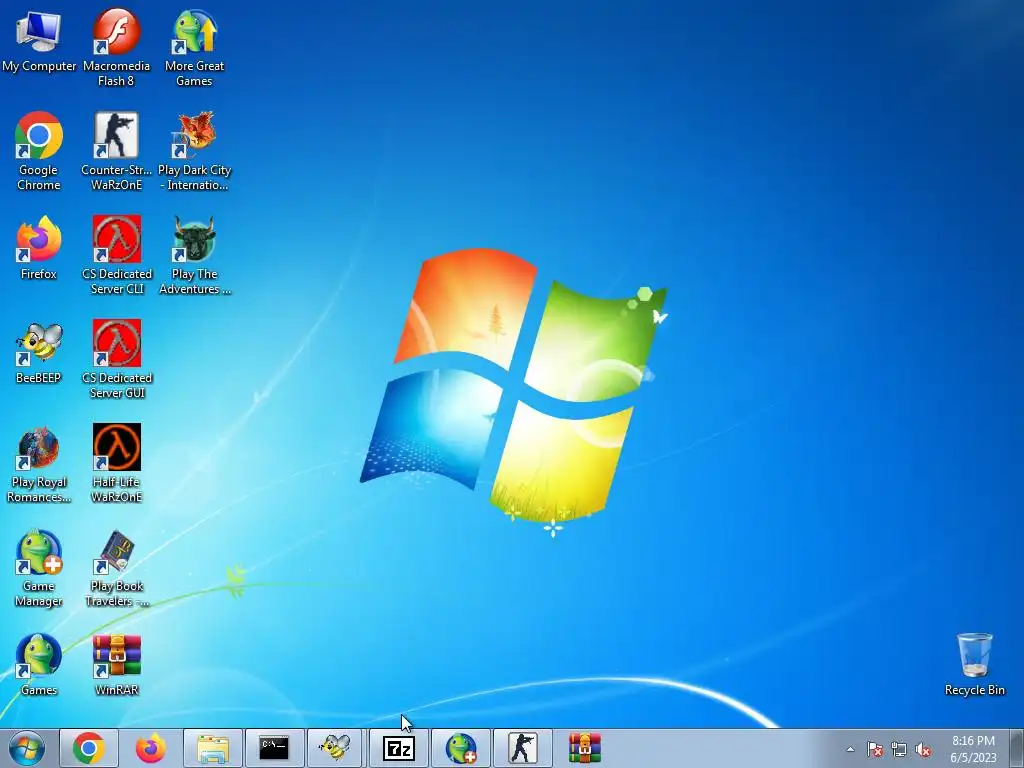This screenshot has height=768, width=1024.
Task: Select the Play Royal Romances shortcut
Action: click(39, 464)
